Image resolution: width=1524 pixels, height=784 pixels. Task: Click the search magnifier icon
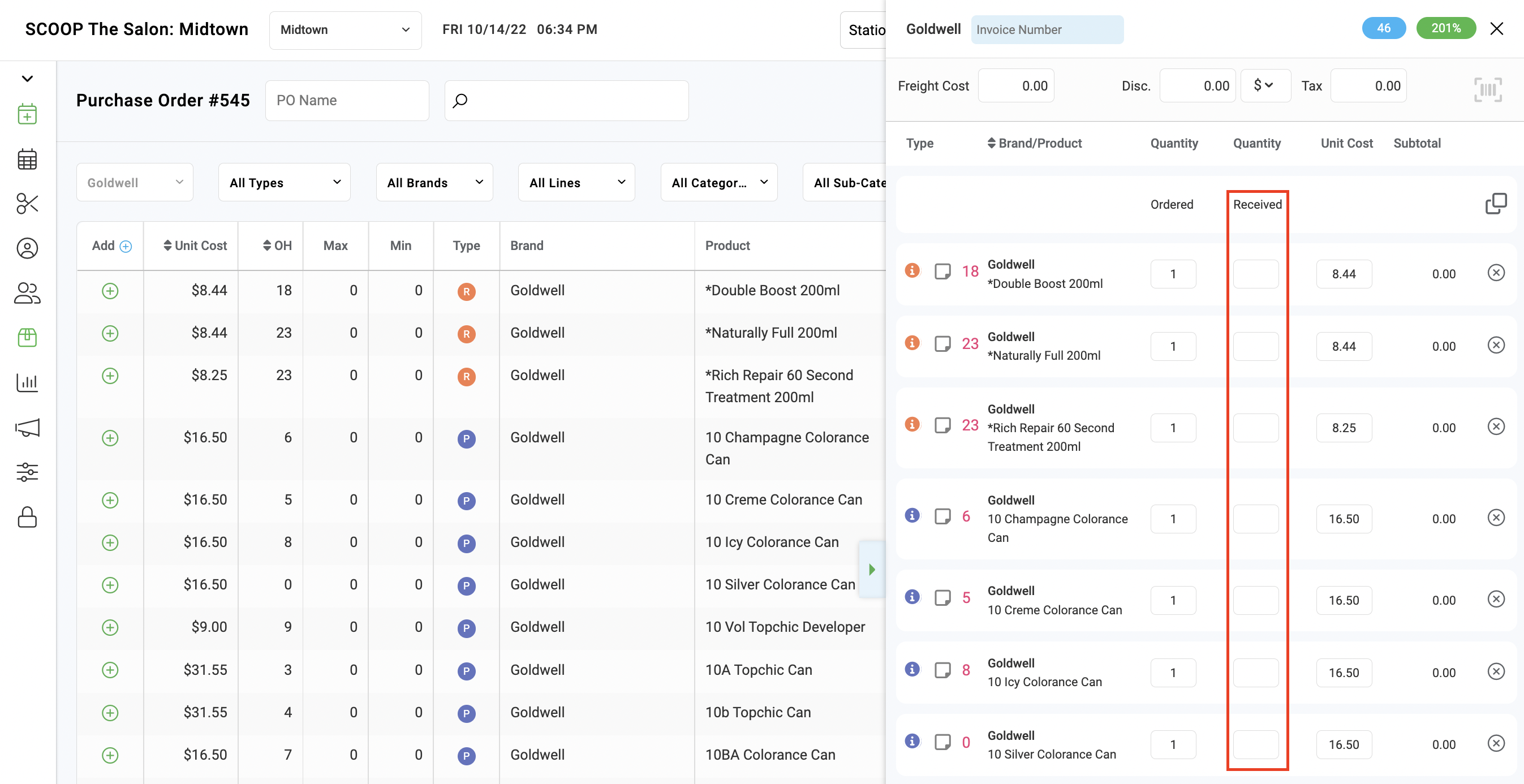(x=460, y=101)
